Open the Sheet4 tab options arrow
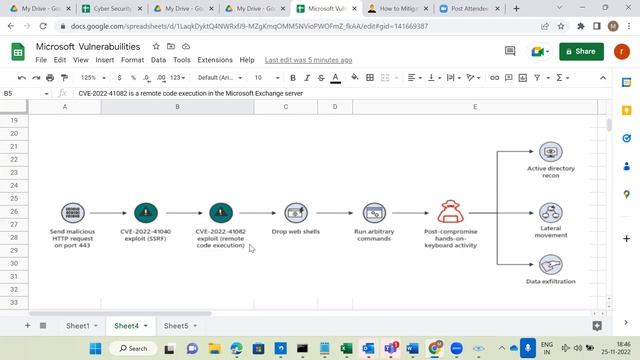The width and height of the screenshot is (640, 360). (146, 326)
